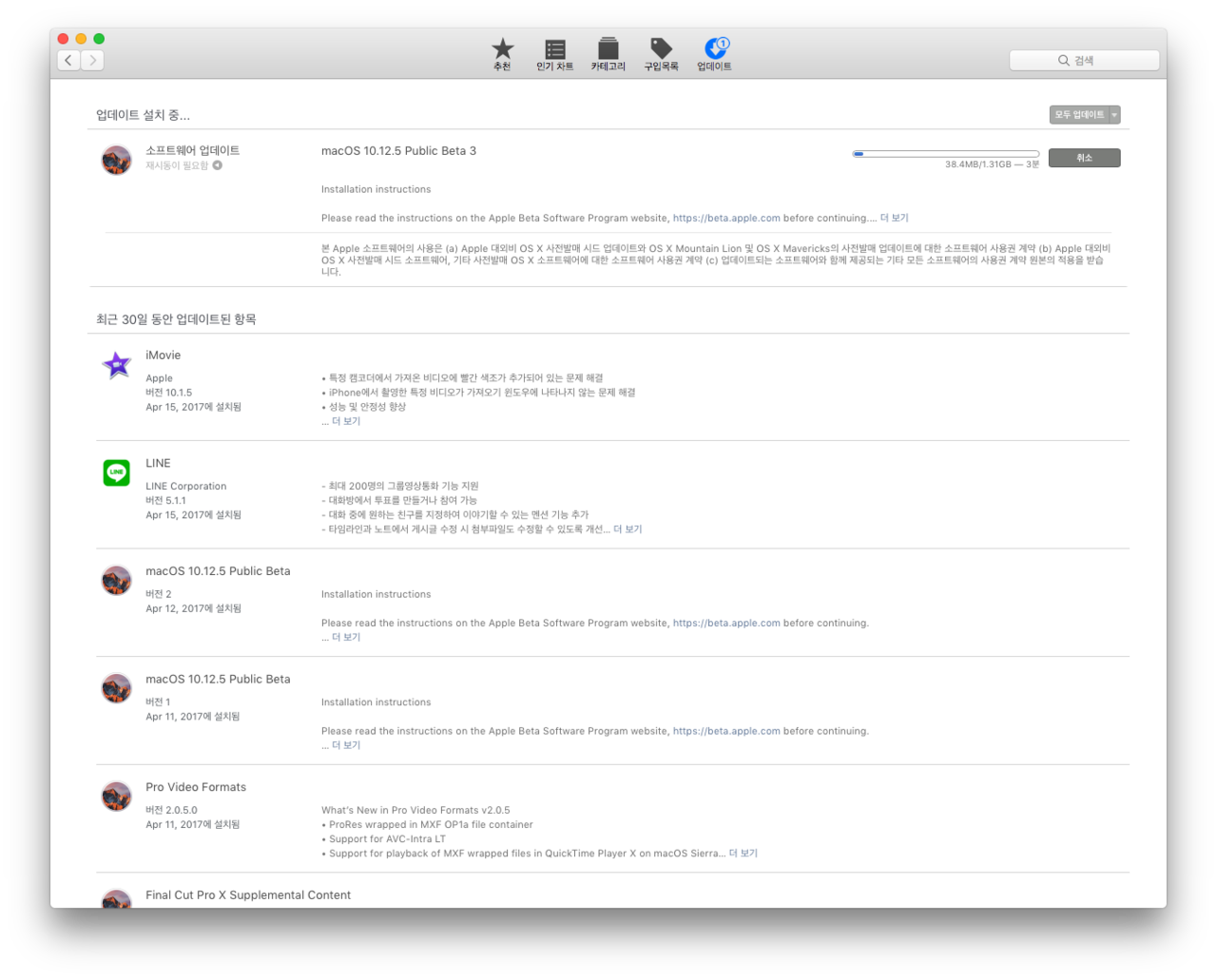1217x980 pixels.
Task: Cancel the download with 취소 button
Action: [1085, 158]
